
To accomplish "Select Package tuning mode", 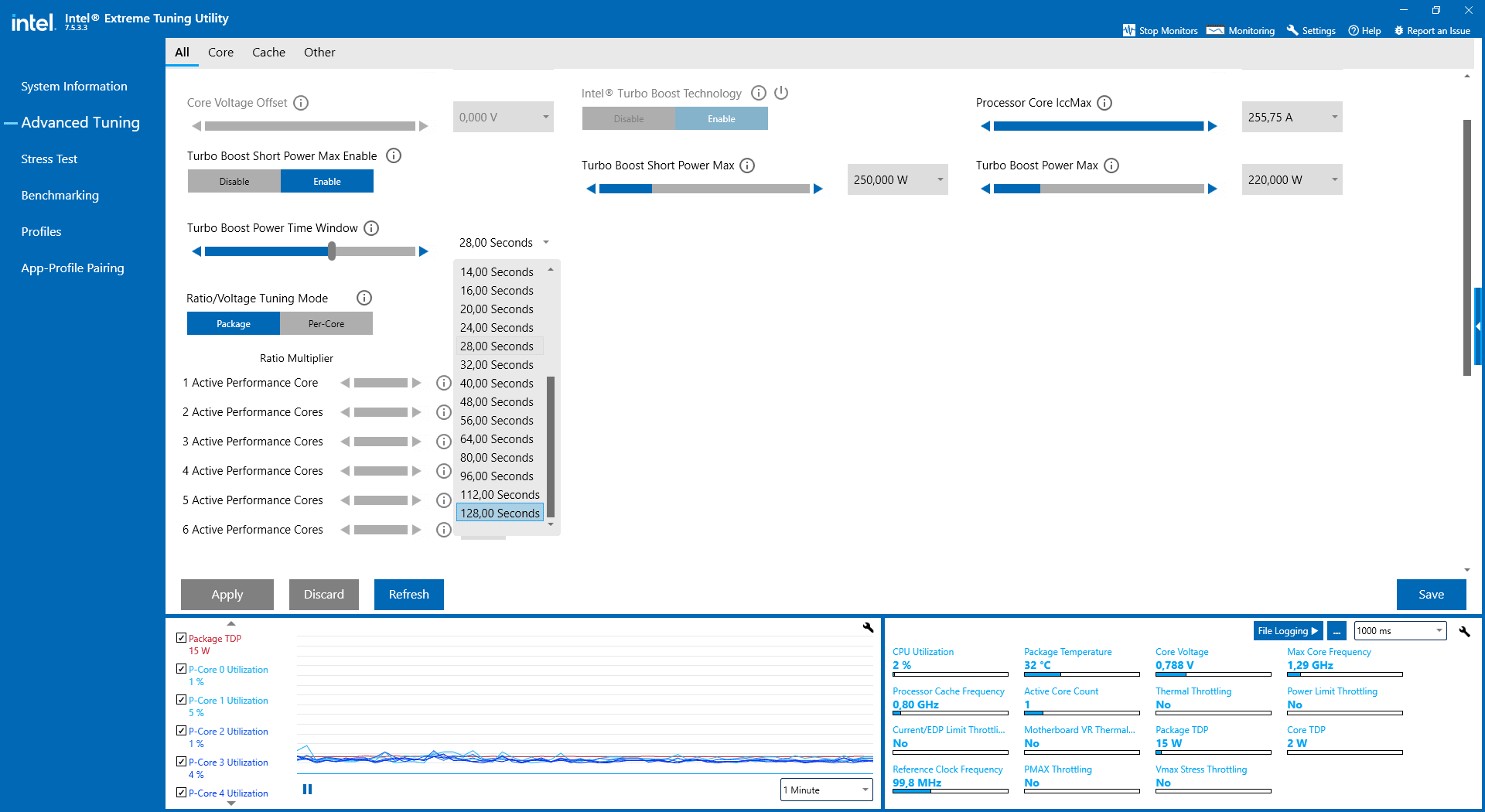I will 234,324.
